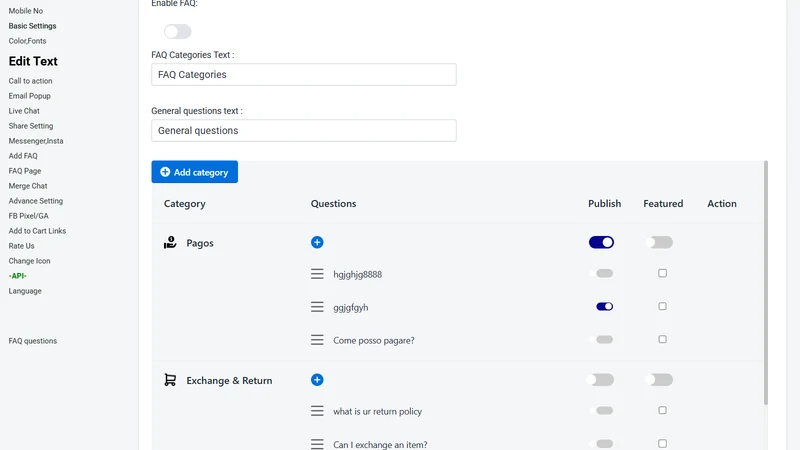Viewport: 800px width, 450px height.
Task: Open the green -API- link
Action: [17, 276]
